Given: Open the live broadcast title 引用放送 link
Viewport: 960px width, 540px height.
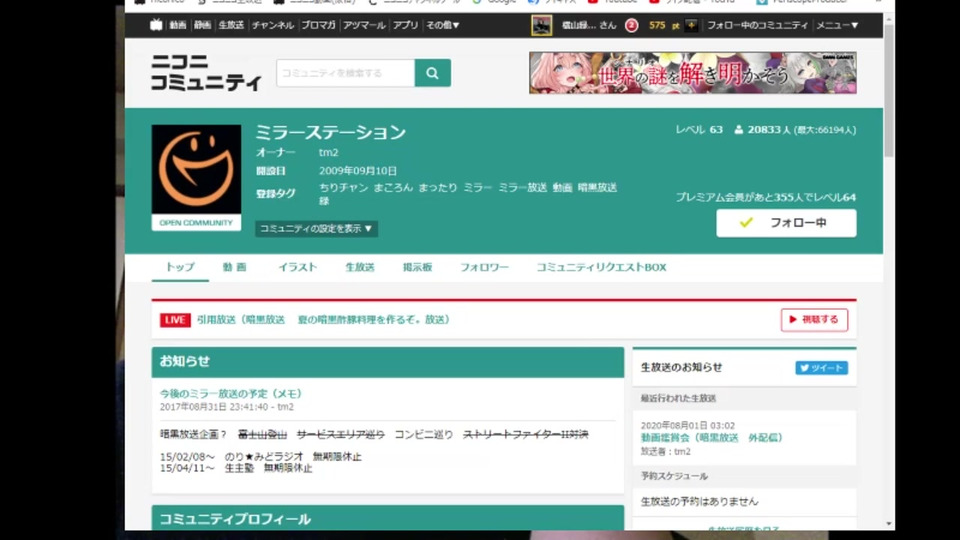Looking at the screenshot, I should [x=323, y=320].
